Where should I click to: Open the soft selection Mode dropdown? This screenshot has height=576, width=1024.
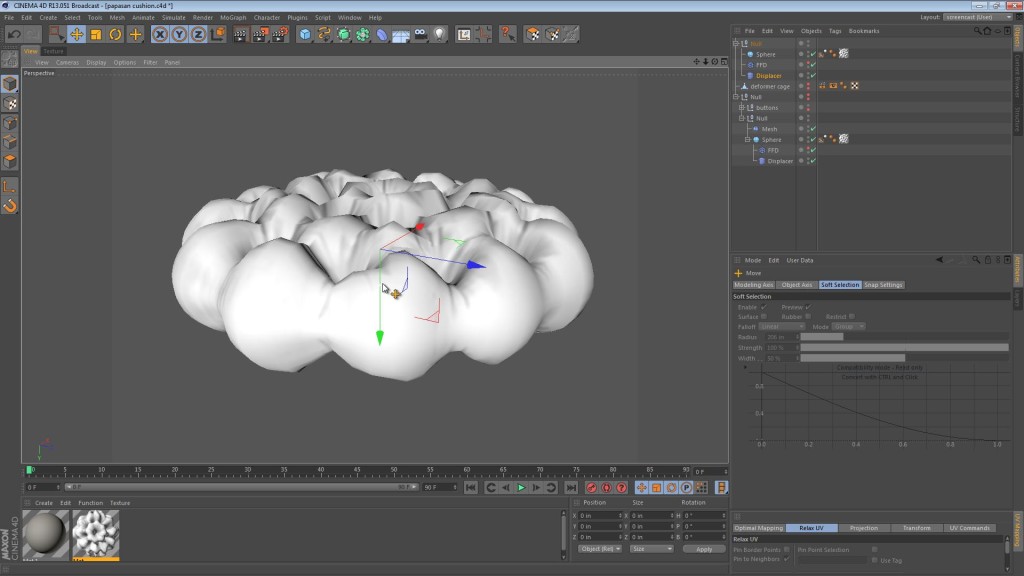[849, 327]
